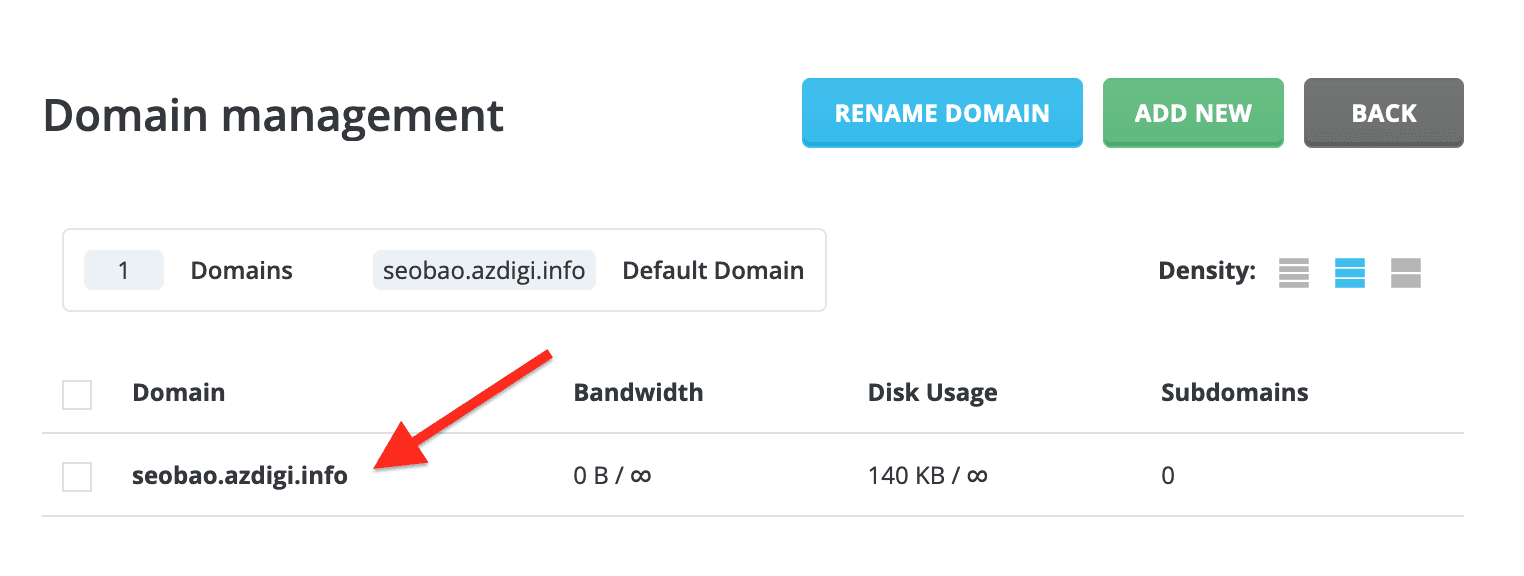Screen dimensions: 1524x576
Task: Click the Disk Usage column header
Action: click(x=932, y=393)
